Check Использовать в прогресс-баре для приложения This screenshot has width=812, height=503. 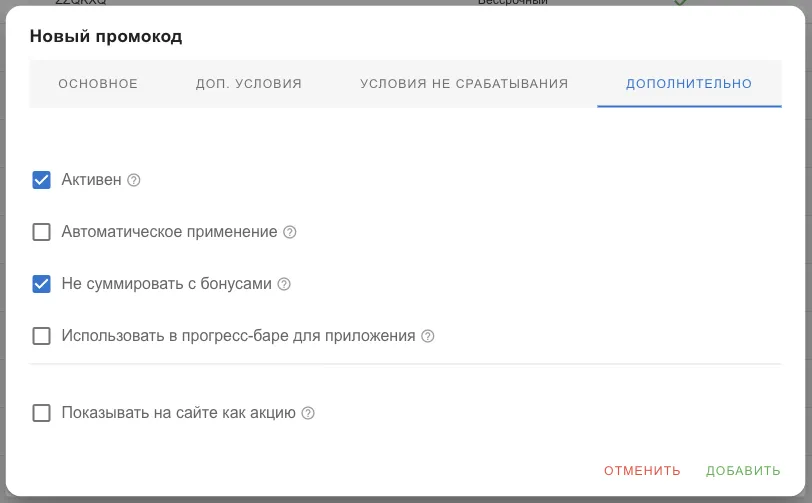[x=41, y=336]
